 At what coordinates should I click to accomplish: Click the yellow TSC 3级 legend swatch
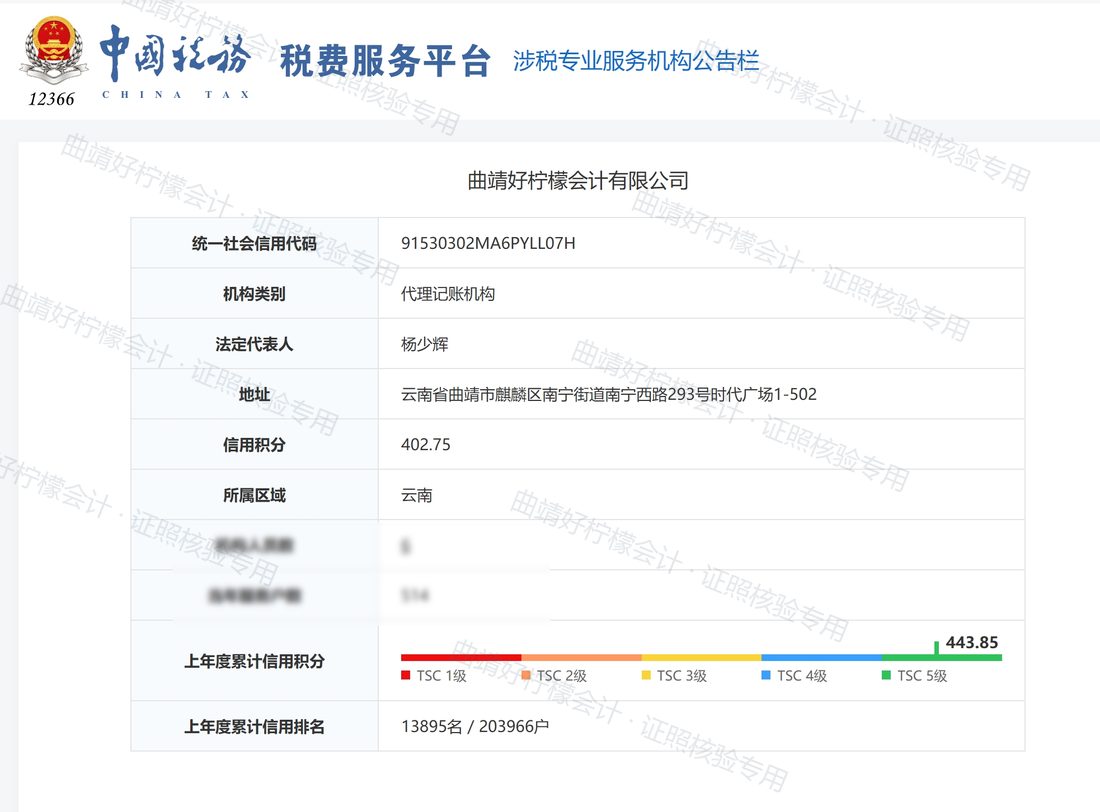646,675
